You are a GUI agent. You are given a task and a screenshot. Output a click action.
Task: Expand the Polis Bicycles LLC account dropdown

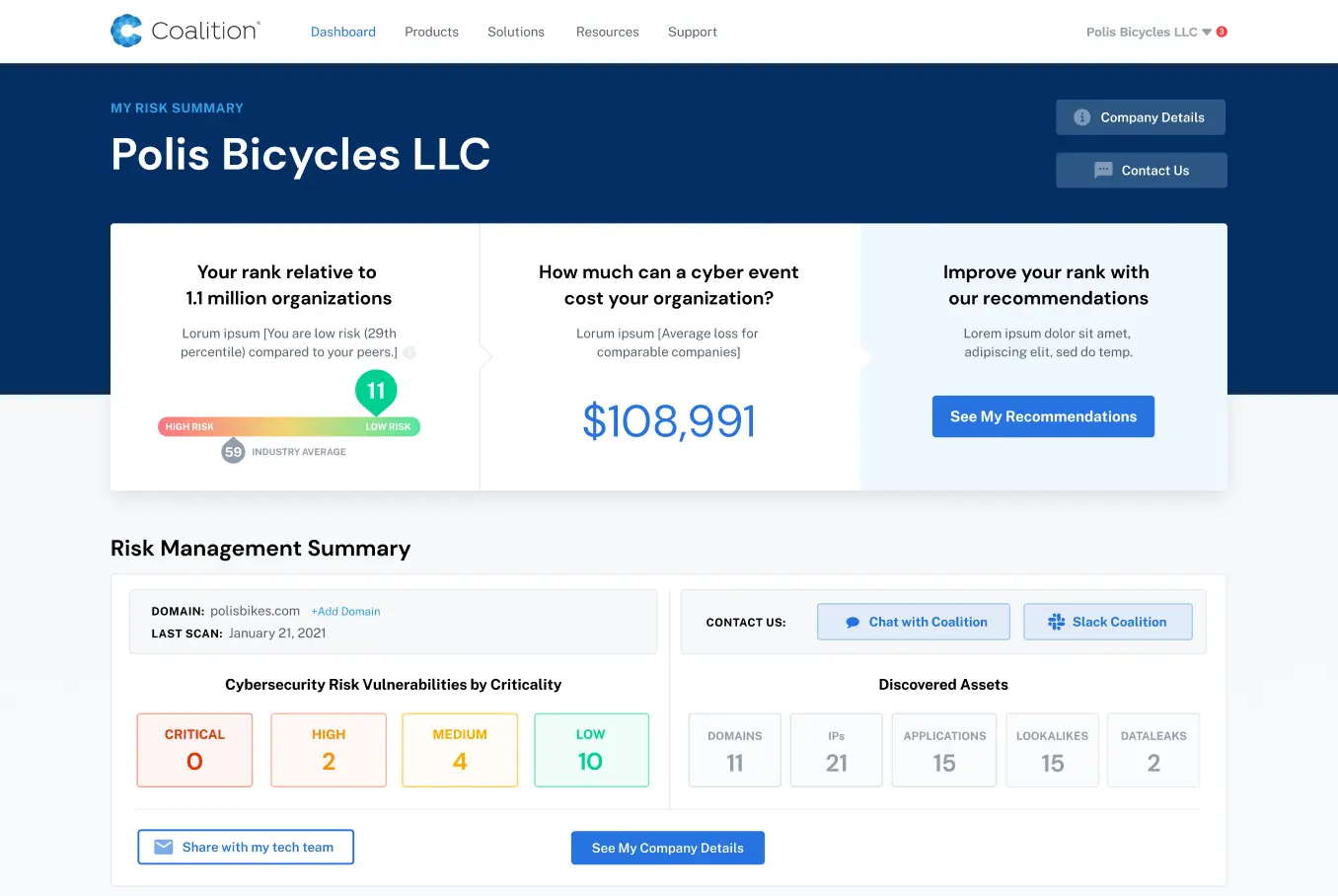click(x=1149, y=32)
